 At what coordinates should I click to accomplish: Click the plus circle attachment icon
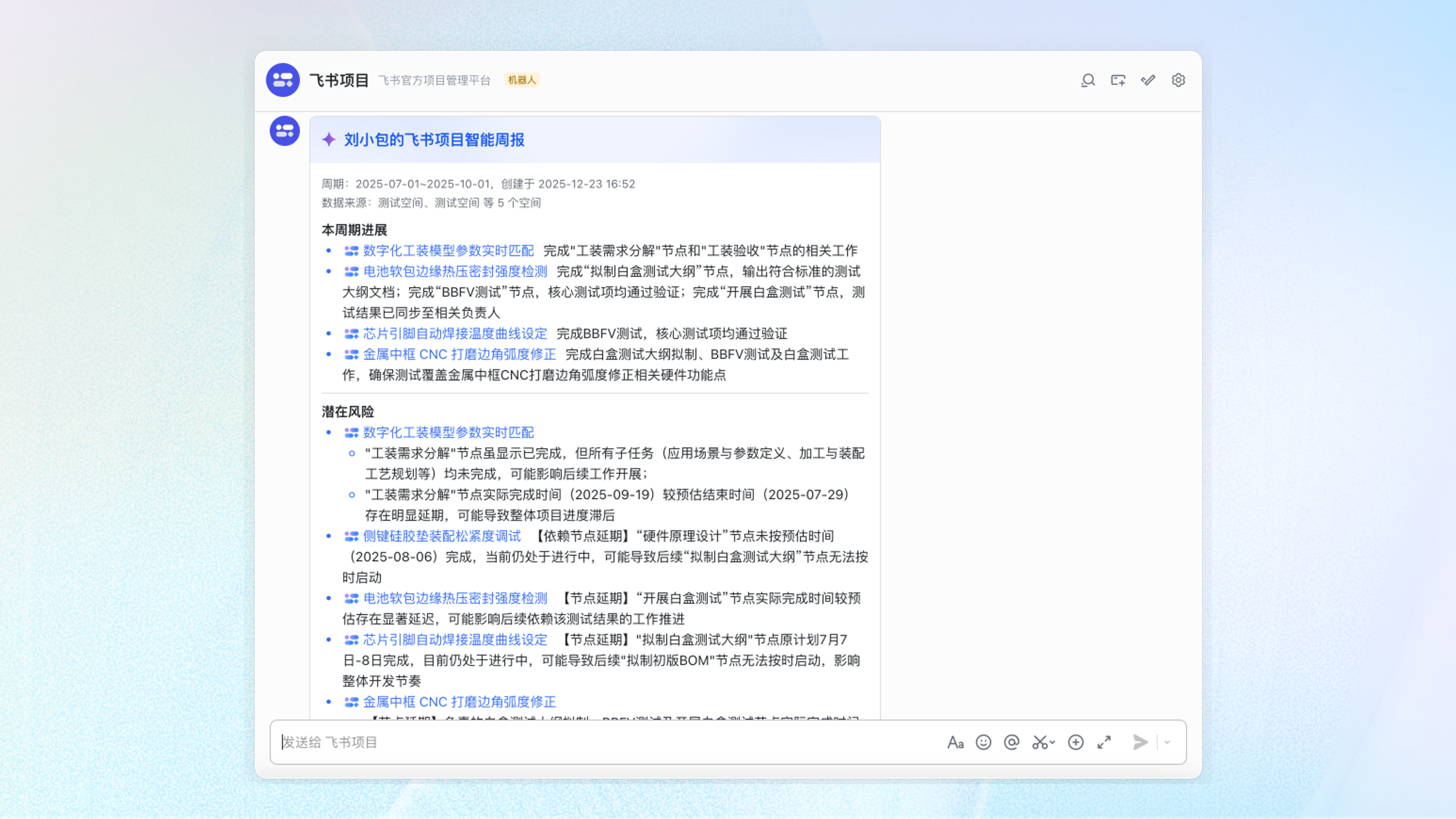click(x=1076, y=742)
